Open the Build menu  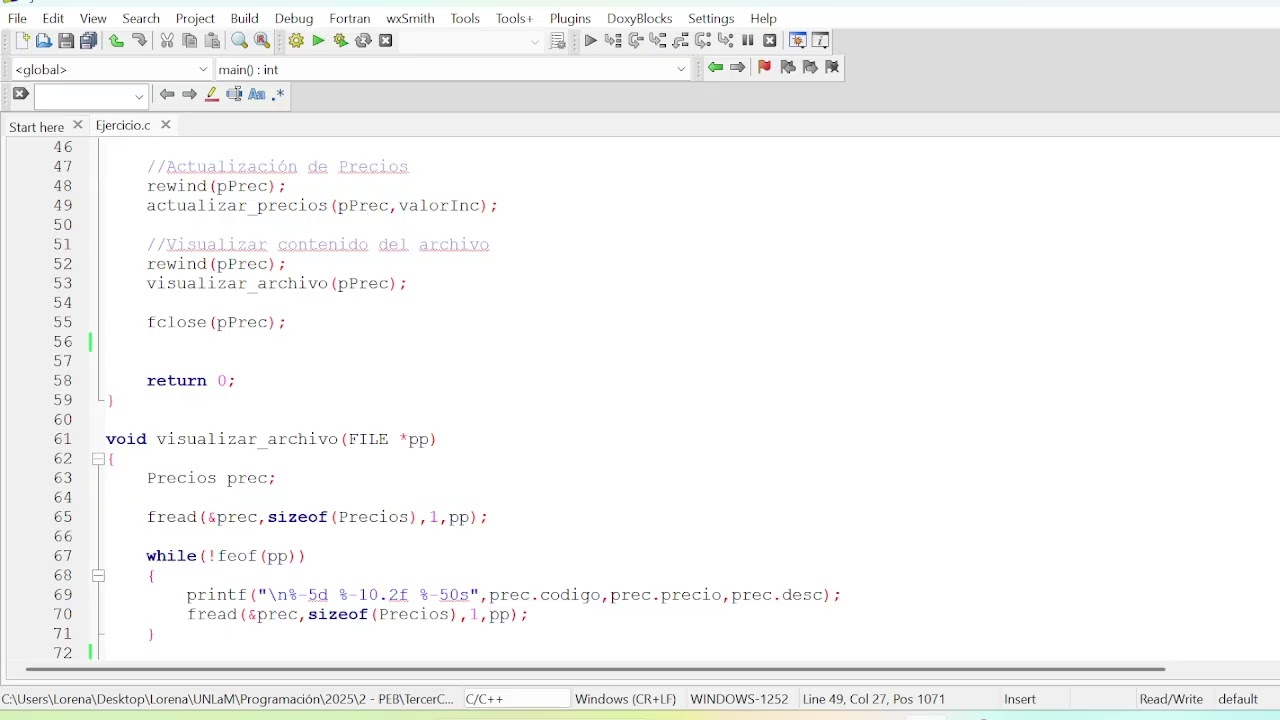[244, 18]
